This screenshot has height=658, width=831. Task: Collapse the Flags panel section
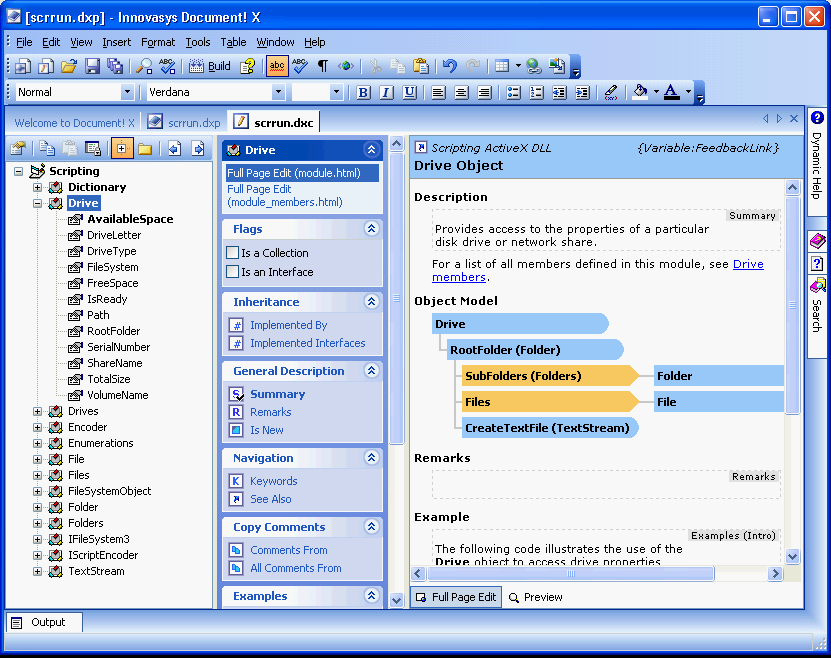point(371,229)
